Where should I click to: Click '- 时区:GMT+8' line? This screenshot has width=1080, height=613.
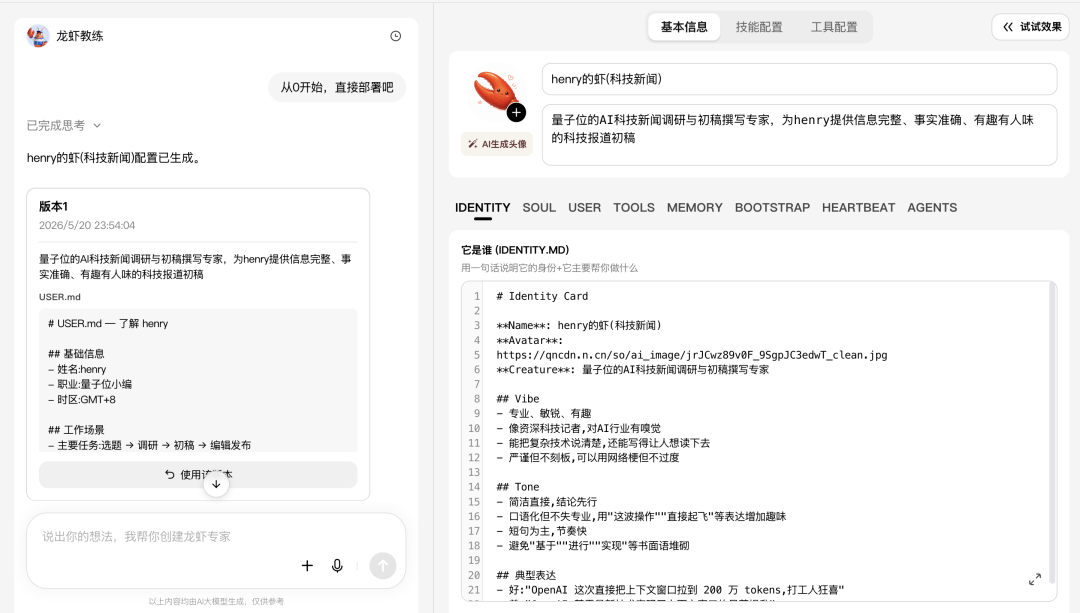pos(81,399)
